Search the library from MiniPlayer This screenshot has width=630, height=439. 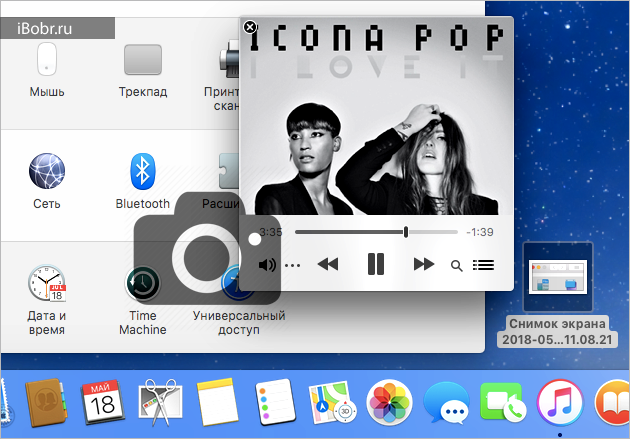click(456, 265)
